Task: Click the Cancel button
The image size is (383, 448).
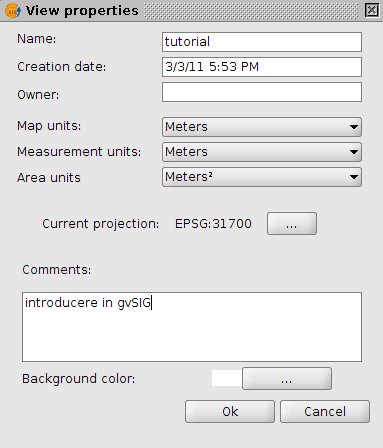Action: [x=325, y=412]
